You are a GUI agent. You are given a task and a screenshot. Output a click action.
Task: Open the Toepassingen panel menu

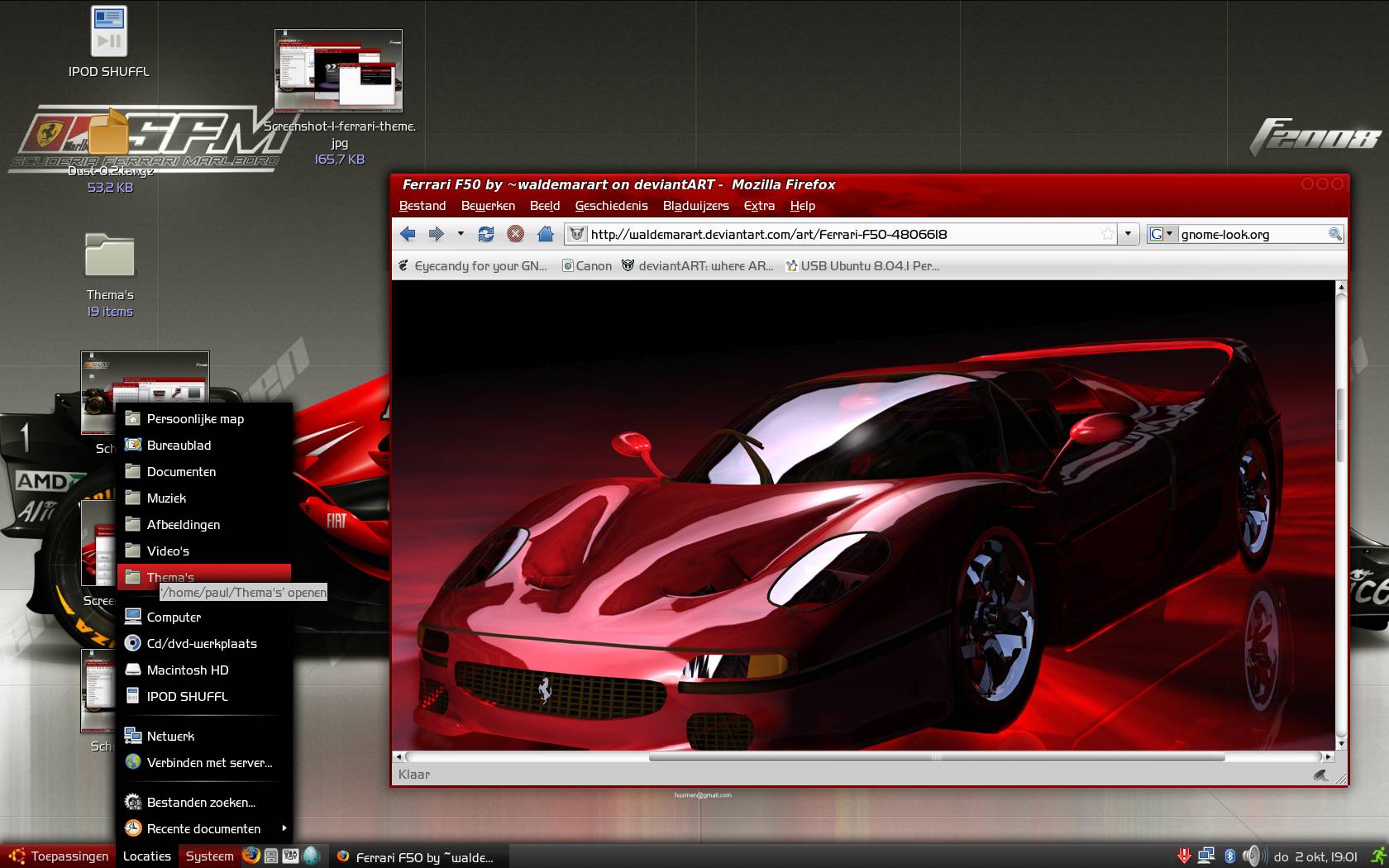59,856
